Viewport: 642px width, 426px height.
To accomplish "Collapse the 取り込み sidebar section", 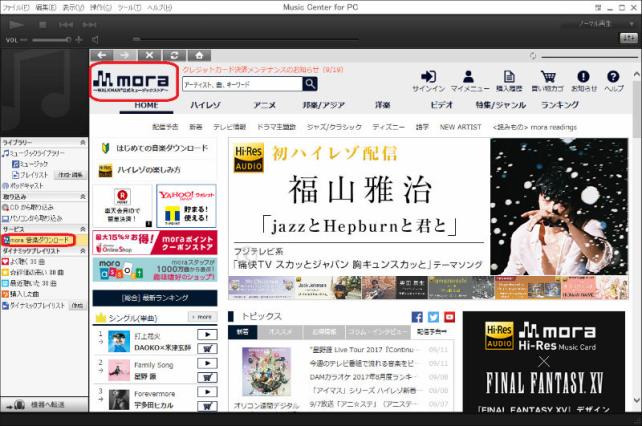I will tap(83, 197).
